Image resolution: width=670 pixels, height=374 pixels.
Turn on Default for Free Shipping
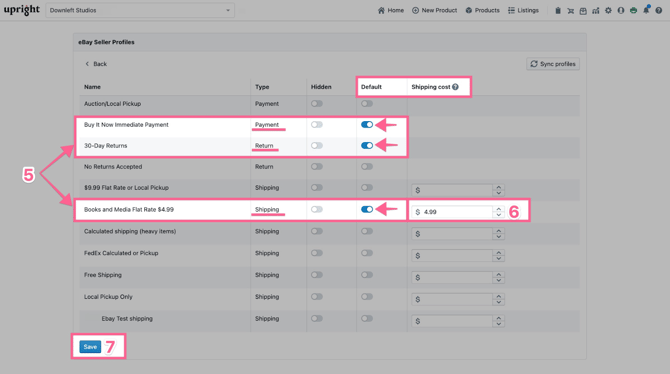pos(367,275)
